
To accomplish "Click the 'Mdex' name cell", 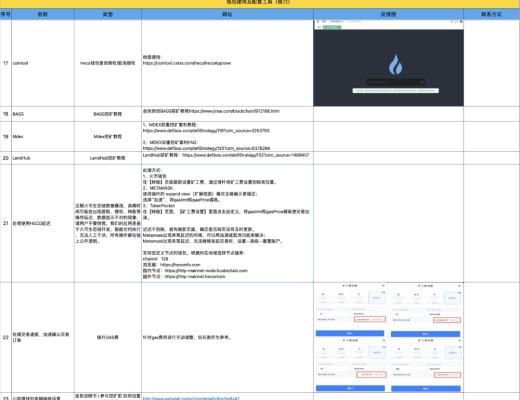I will click(43, 137).
